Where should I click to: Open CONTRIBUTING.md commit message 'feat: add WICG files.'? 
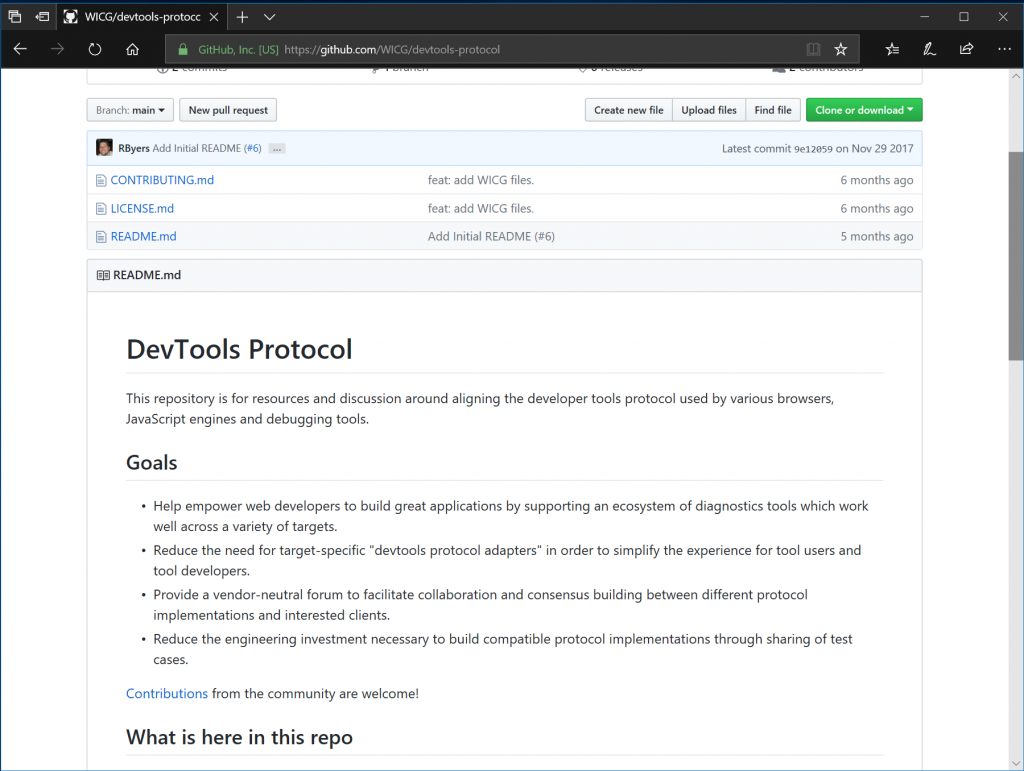481,180
